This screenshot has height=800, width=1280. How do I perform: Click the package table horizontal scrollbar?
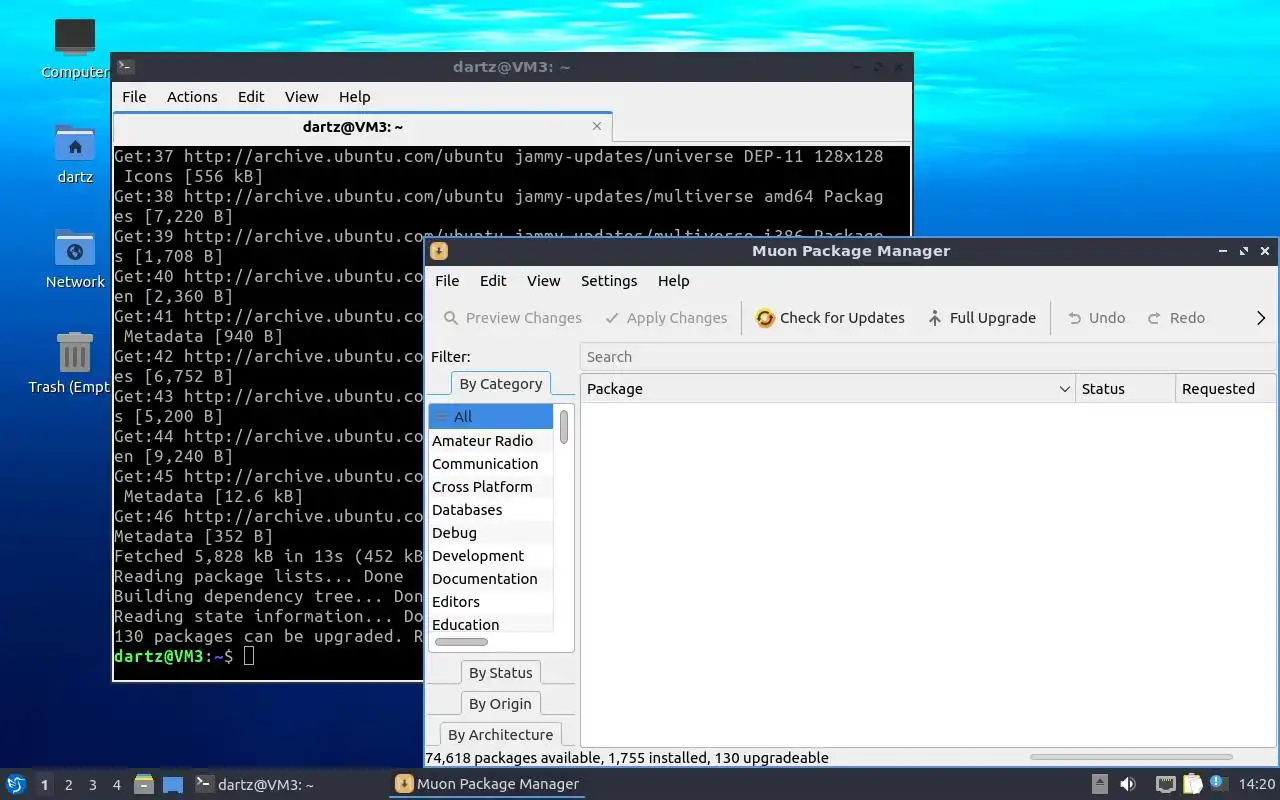pos(1130,757)
